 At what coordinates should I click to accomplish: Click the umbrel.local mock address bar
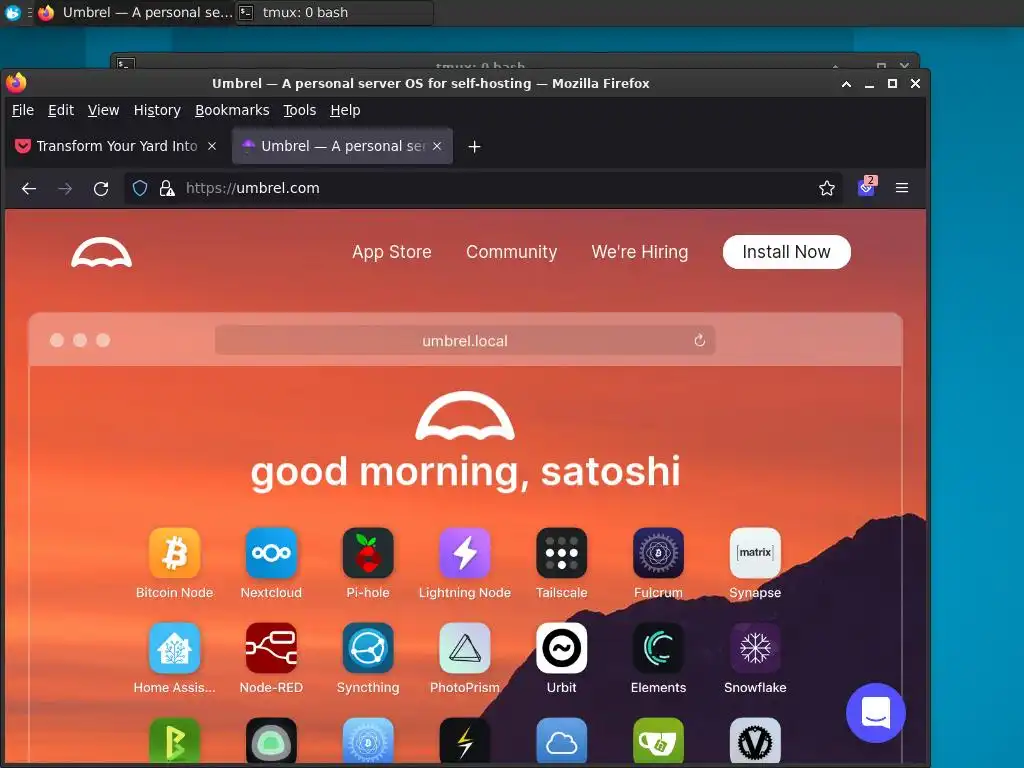[x=465, y=340]
